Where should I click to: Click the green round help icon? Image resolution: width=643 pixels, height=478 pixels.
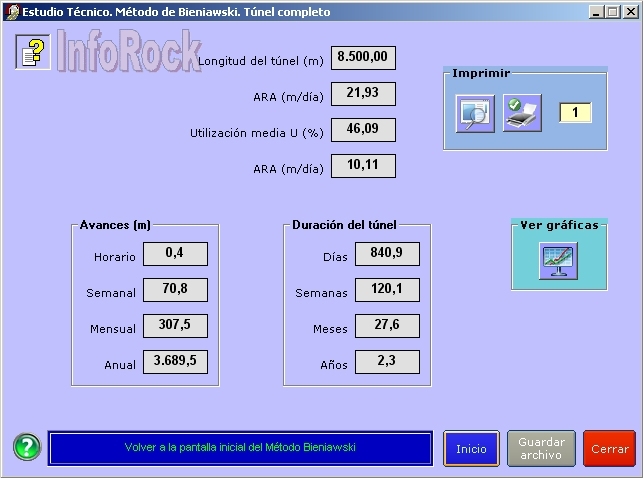coord(27,448)
